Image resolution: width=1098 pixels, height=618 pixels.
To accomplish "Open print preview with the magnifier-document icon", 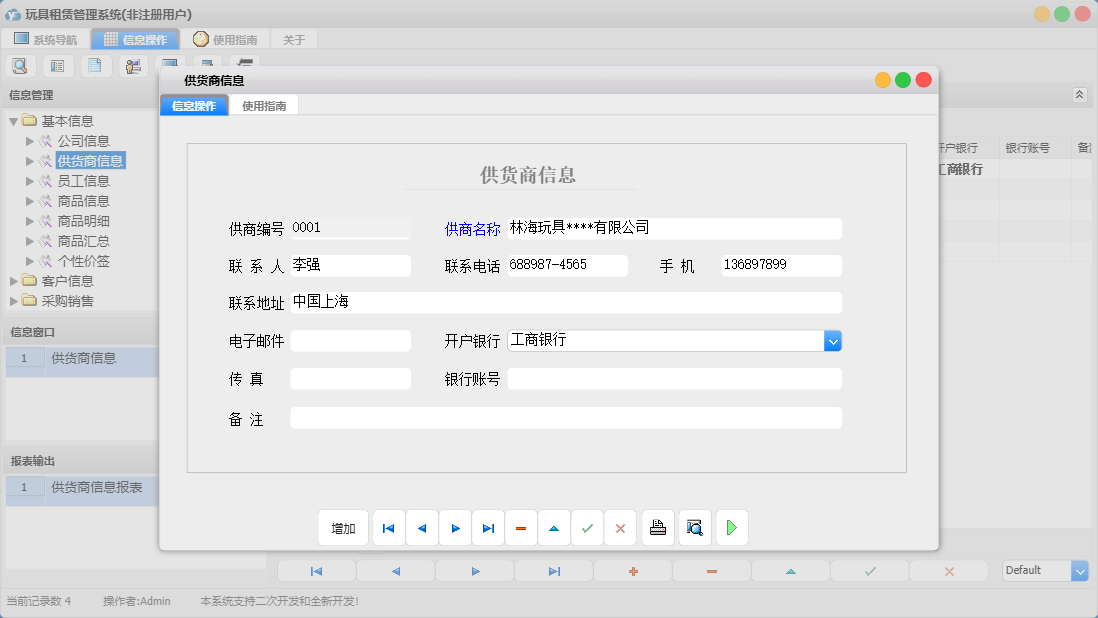I will pos(694,527).
